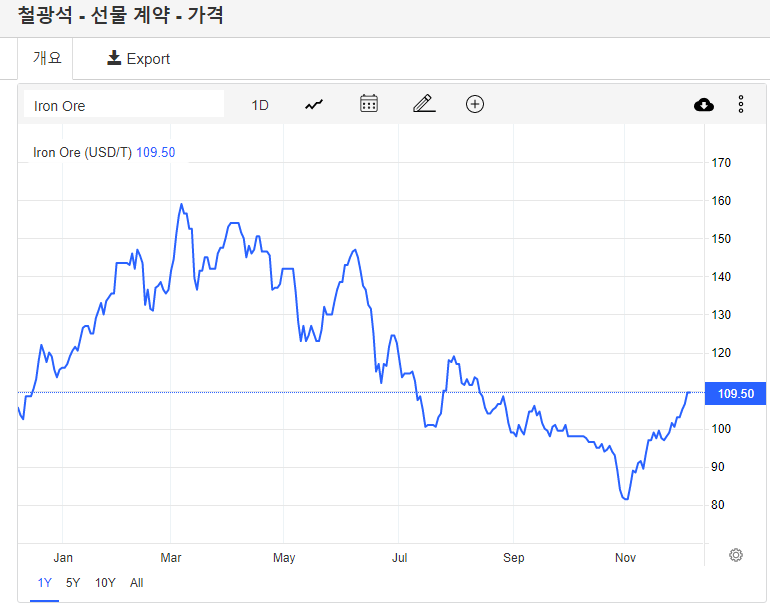This screenshot has height=610, width=770.
Task: Open the three-dot more options menu
Action: click(741, 105)
